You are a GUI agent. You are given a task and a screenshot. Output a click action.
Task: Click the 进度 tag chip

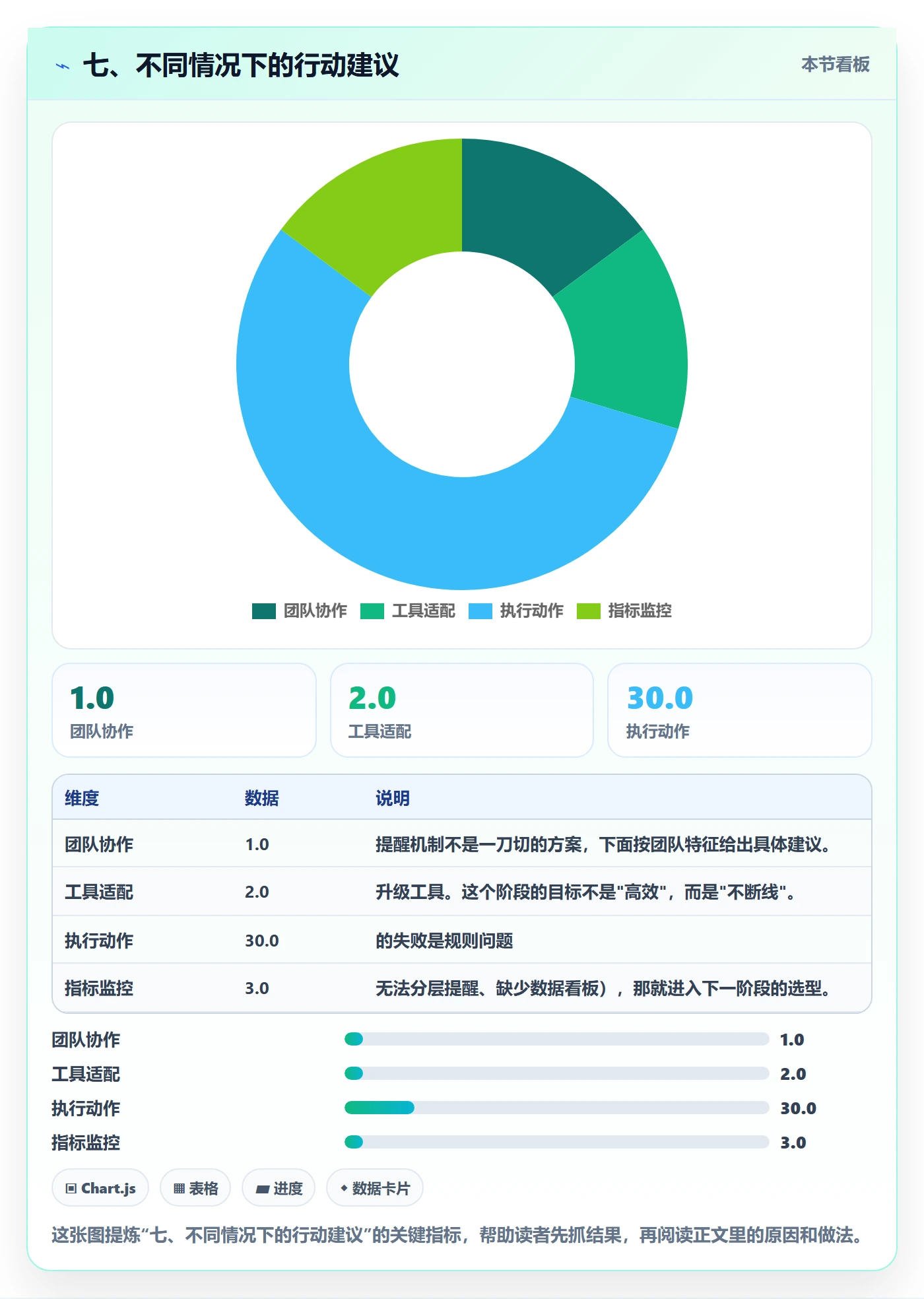[x=279, y=1188]
